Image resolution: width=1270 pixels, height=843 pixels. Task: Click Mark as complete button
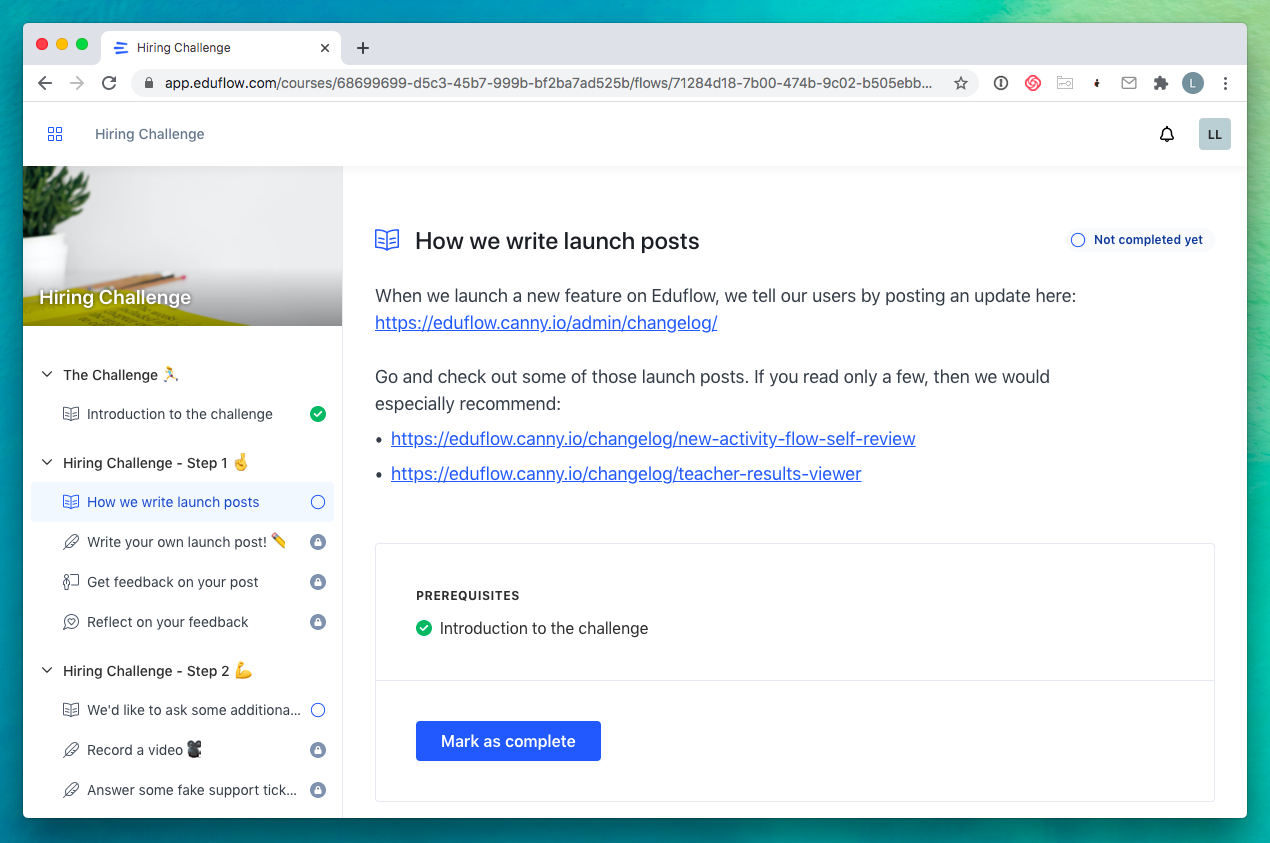pos(508,741)
